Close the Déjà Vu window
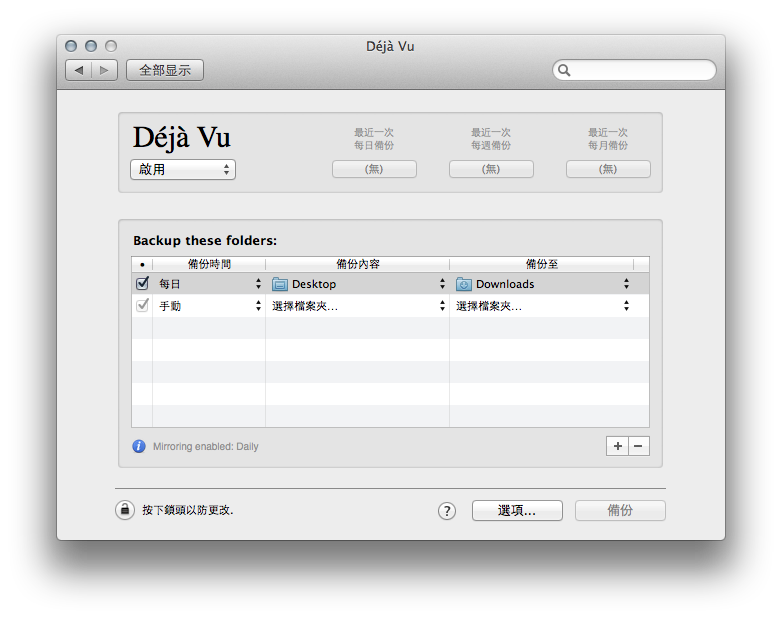Viewport: 782px width, 619px height. click(71, 46)
